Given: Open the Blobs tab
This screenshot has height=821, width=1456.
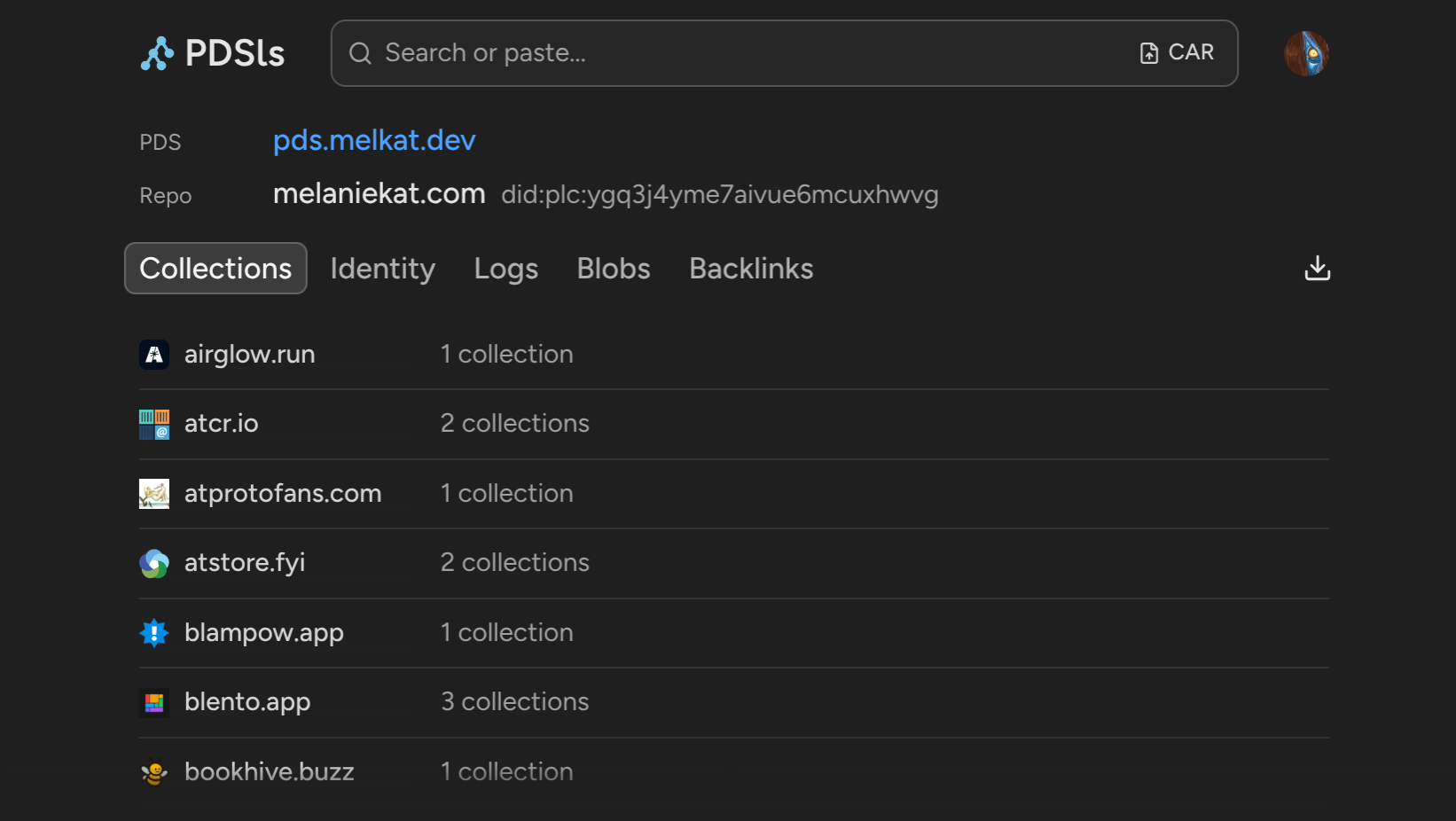Looking at the screenshot, I should pos(614,268).
